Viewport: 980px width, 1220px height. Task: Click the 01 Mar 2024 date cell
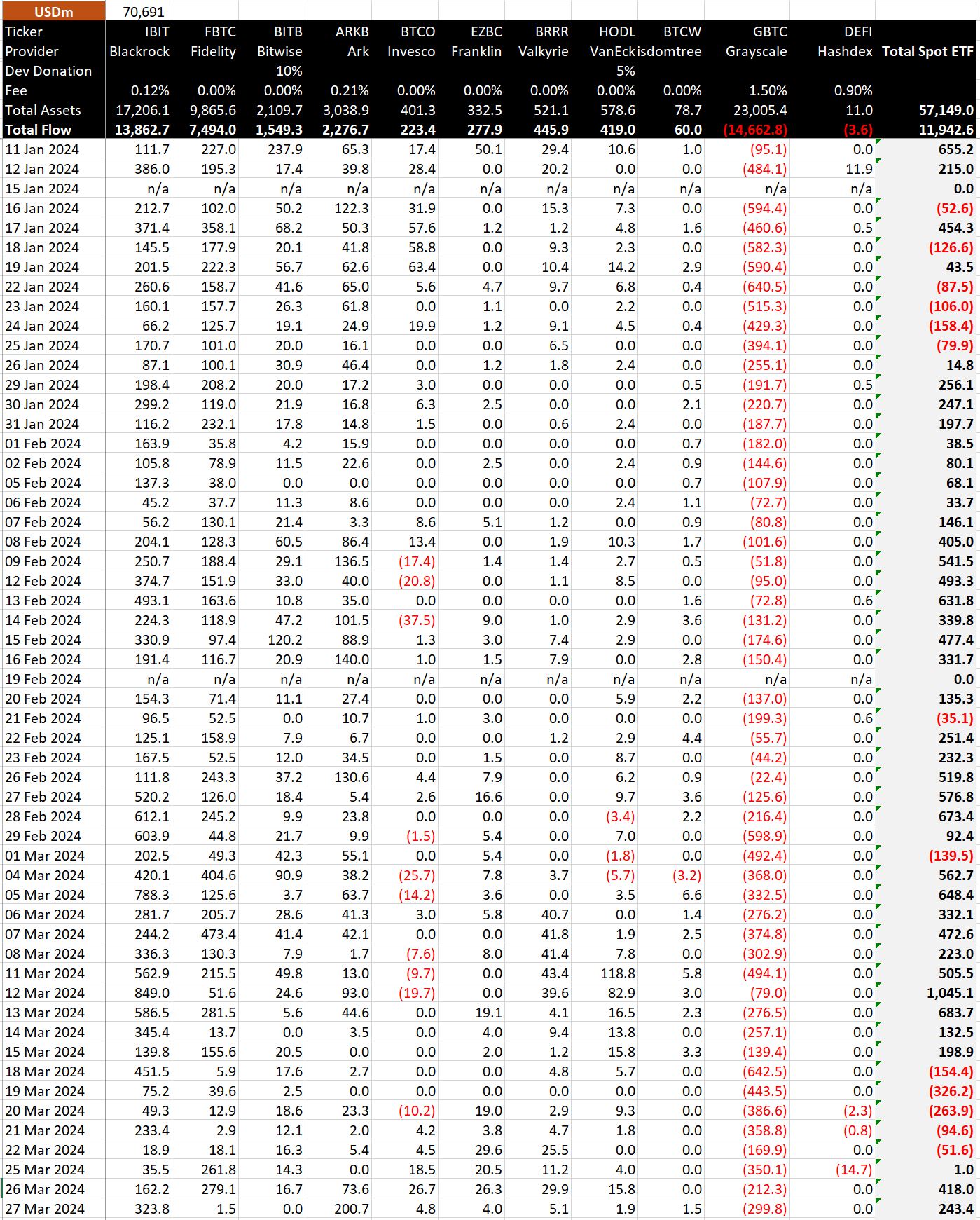(44, 856)
